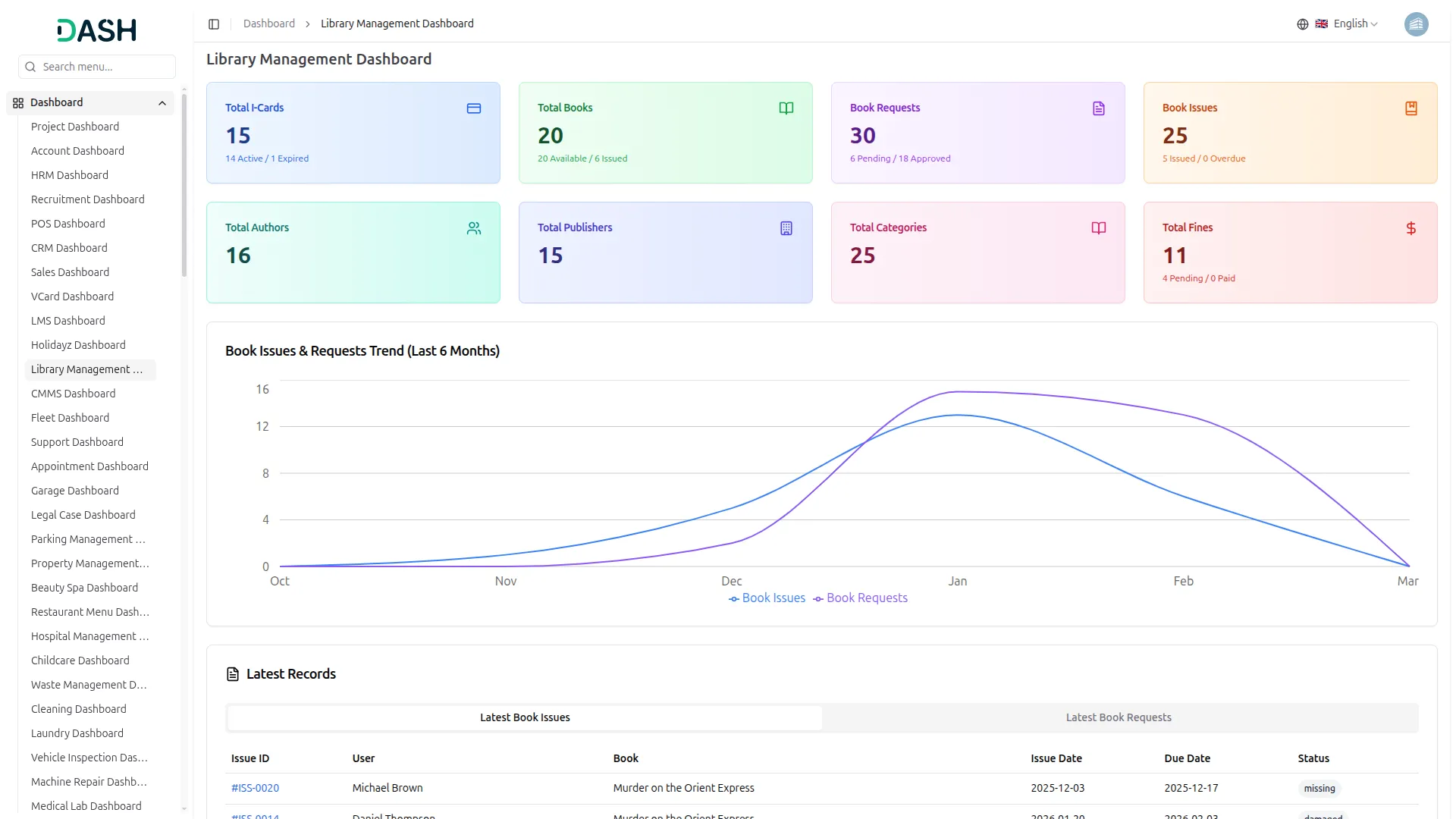This screenshot has width=1456, height=819.
Task: Open Support Dashboard in sidebar
Action: pos(77,442)
